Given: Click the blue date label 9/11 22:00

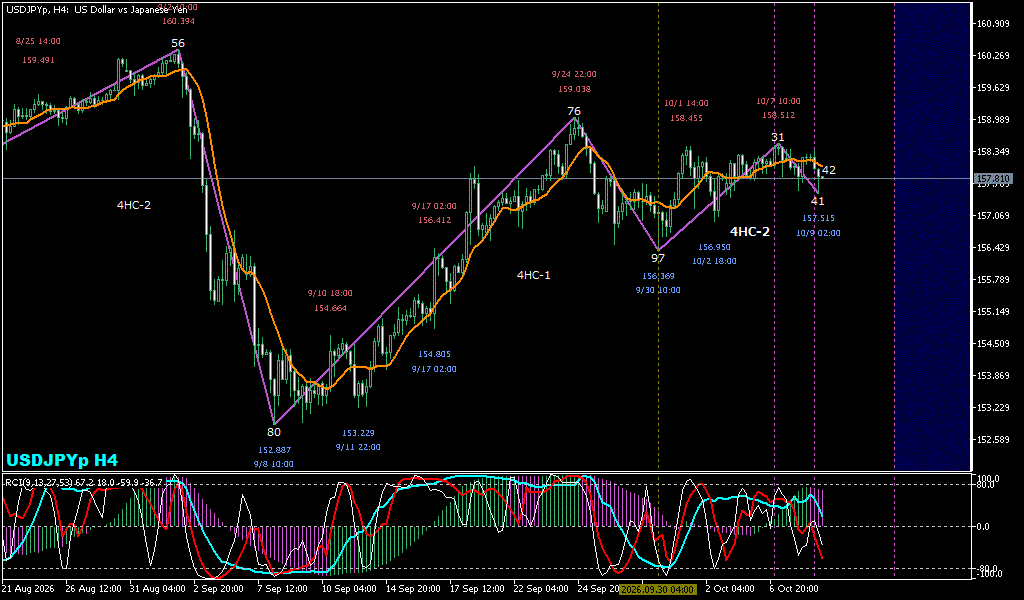Looking at the screenshot, I should click(x=358, y=447).
